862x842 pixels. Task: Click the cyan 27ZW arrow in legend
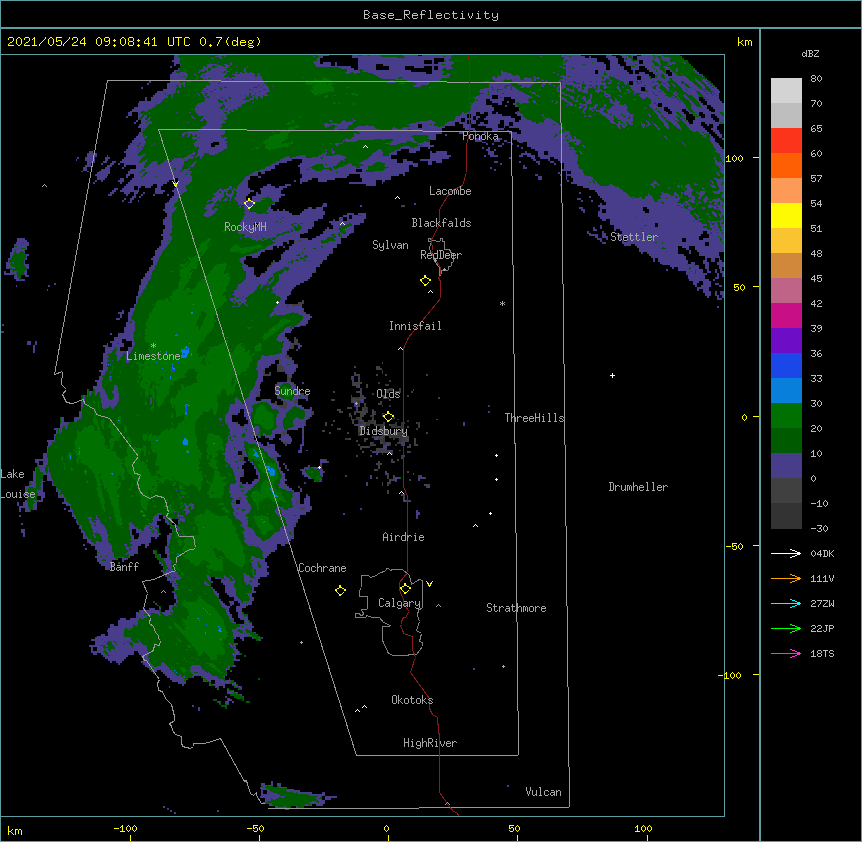786,603
